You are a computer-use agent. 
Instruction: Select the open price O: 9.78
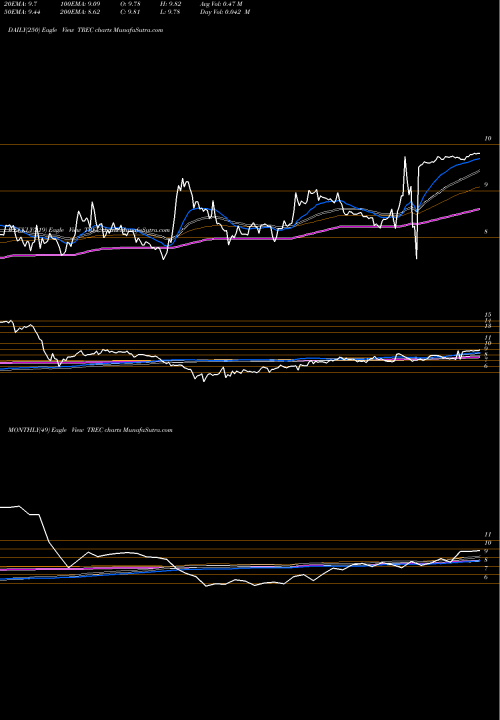130,4
